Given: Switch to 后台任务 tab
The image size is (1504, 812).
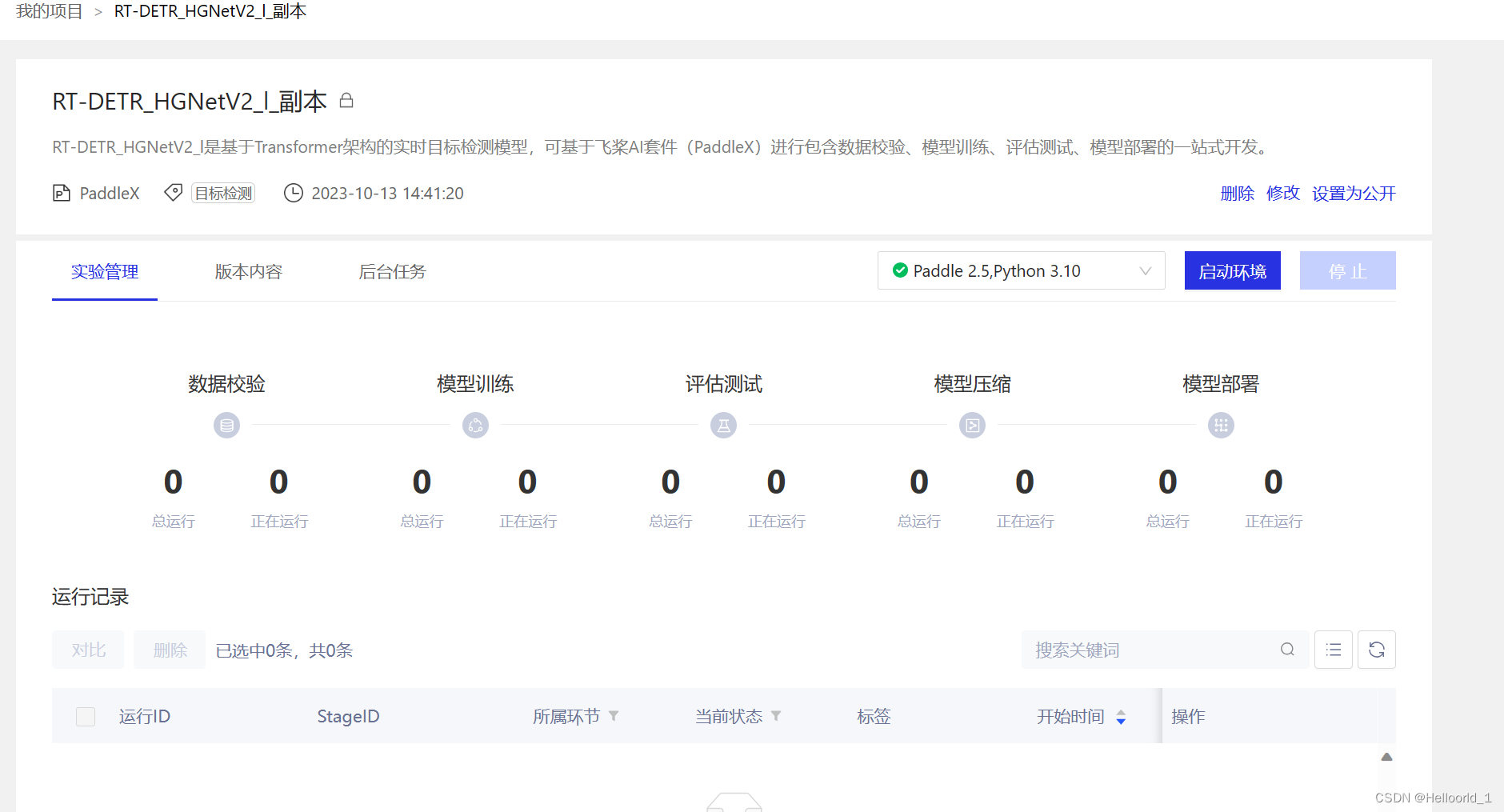Looking at the screenshot, I should point(392,272).
